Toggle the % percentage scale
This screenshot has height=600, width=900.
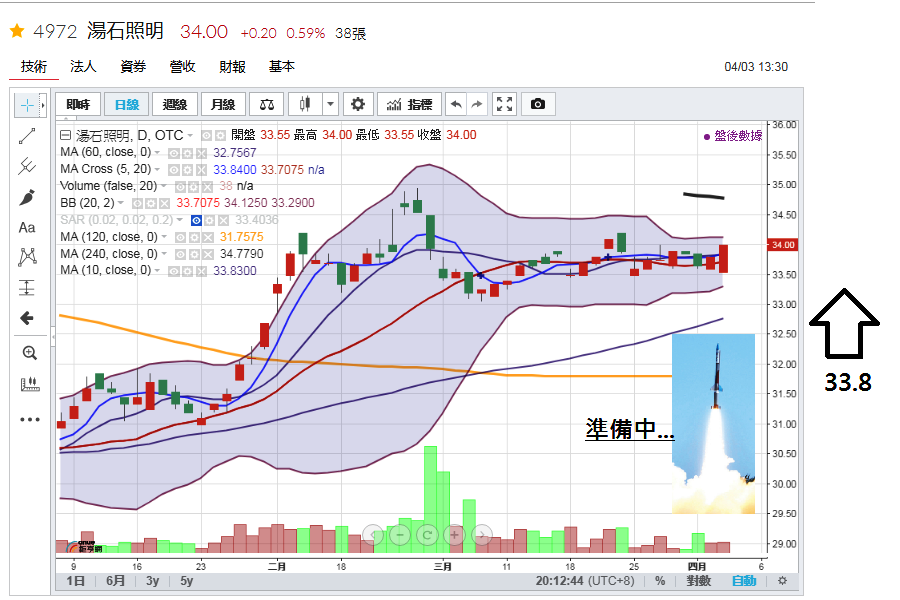click(660, 580)
